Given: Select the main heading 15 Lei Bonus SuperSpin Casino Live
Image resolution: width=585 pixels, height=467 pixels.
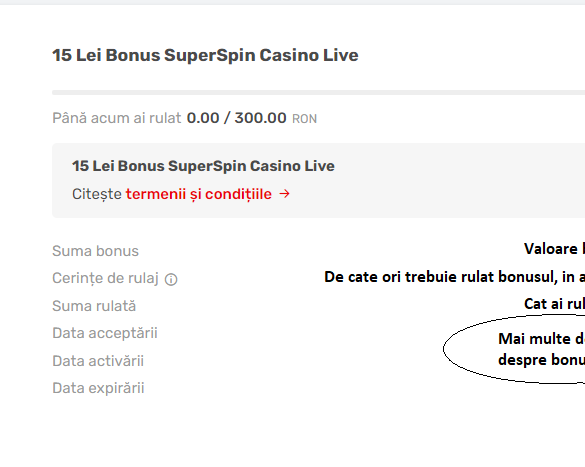Looking at the screenshot, I should point(205,55).
